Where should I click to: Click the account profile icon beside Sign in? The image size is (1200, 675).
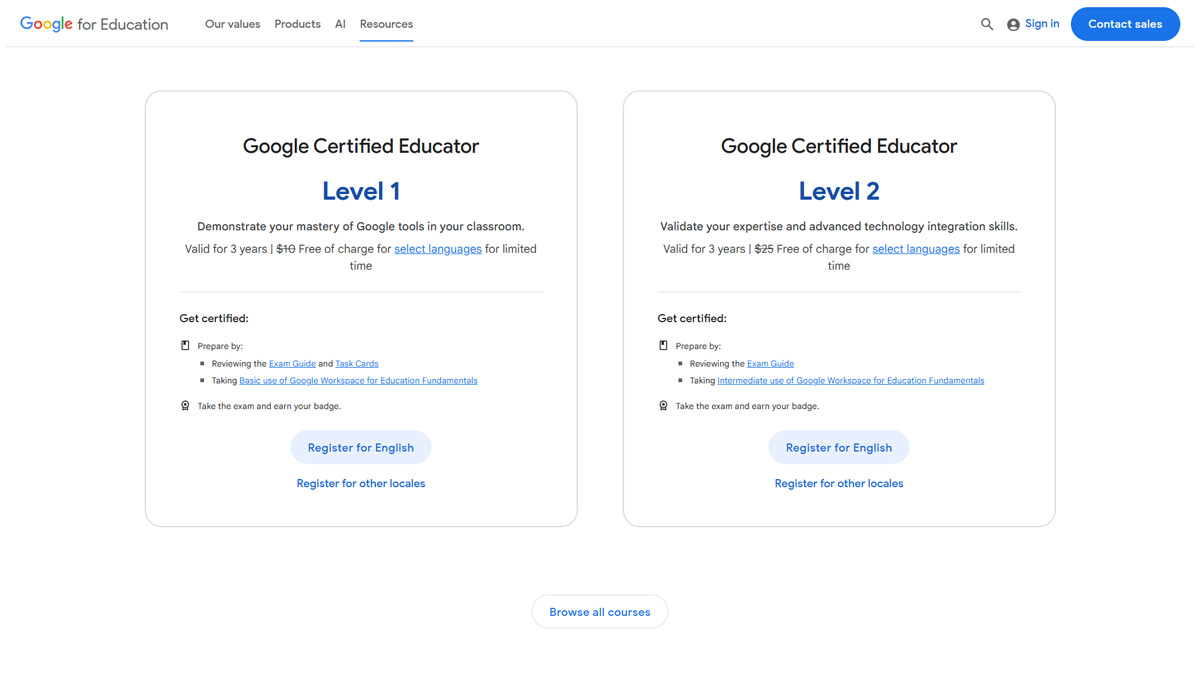click(1013, 23)
